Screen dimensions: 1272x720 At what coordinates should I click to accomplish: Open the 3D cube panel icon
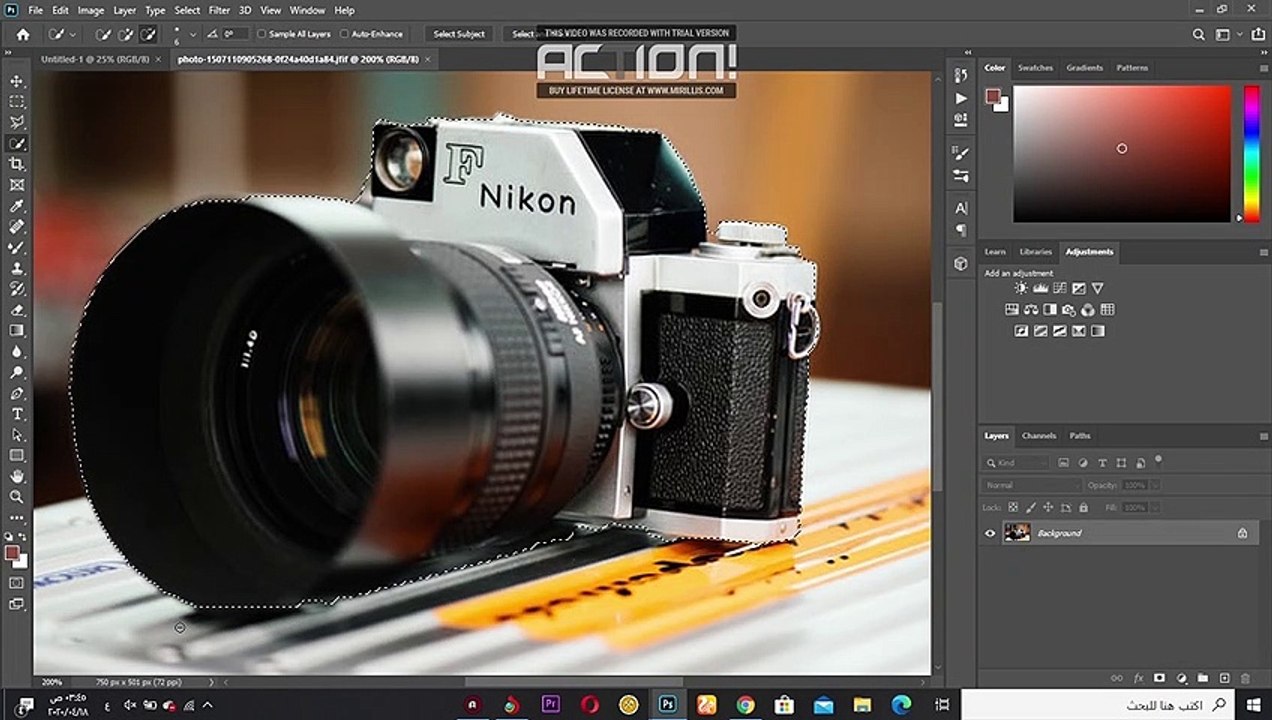pos(961,264)
